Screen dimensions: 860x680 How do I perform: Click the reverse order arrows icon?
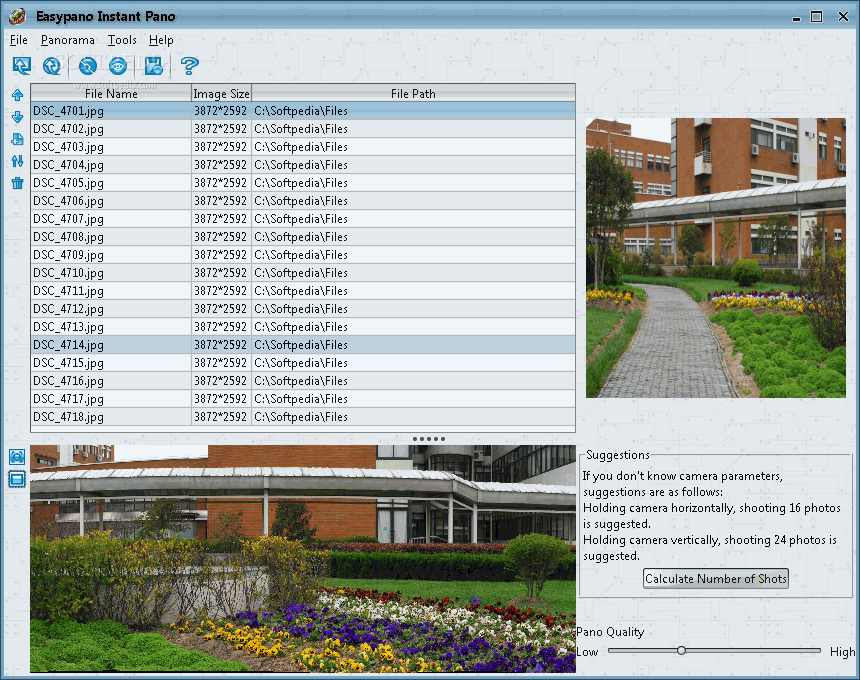tap(18, 161)
